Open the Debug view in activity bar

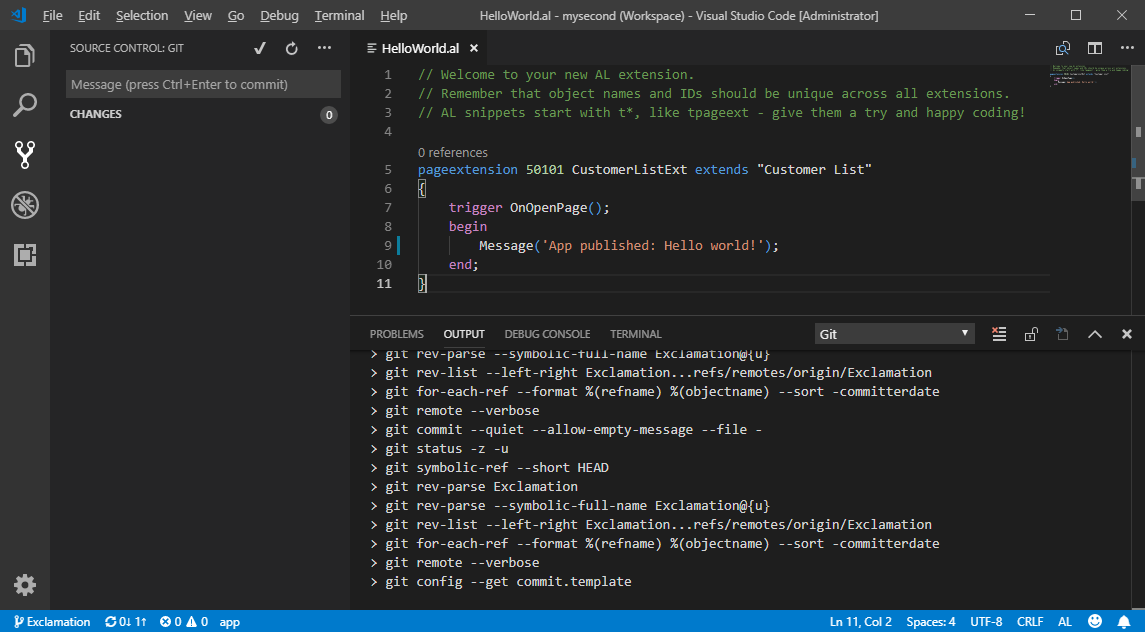tap(25, 205)
